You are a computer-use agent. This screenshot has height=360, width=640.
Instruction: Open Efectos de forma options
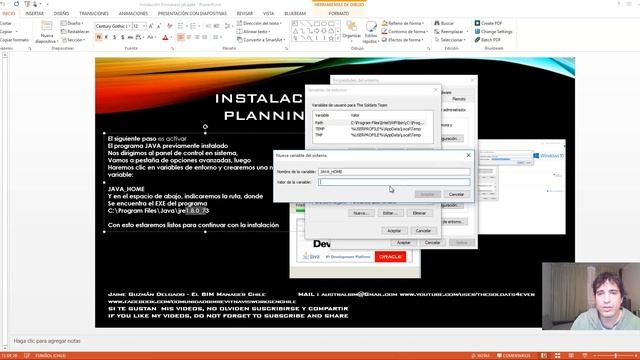[403, 40]
